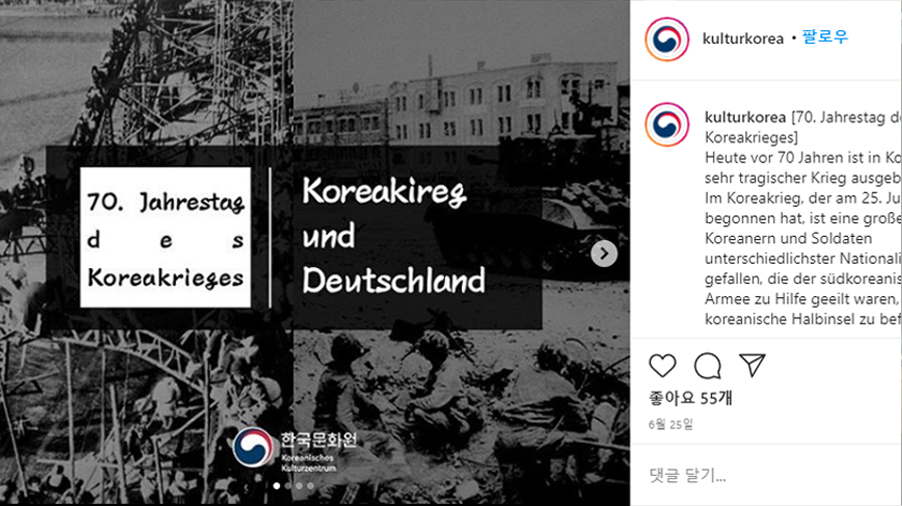The image size is (902, 506).
Task: Open comments via speech bubble icon
Action: tap(708, 366)
